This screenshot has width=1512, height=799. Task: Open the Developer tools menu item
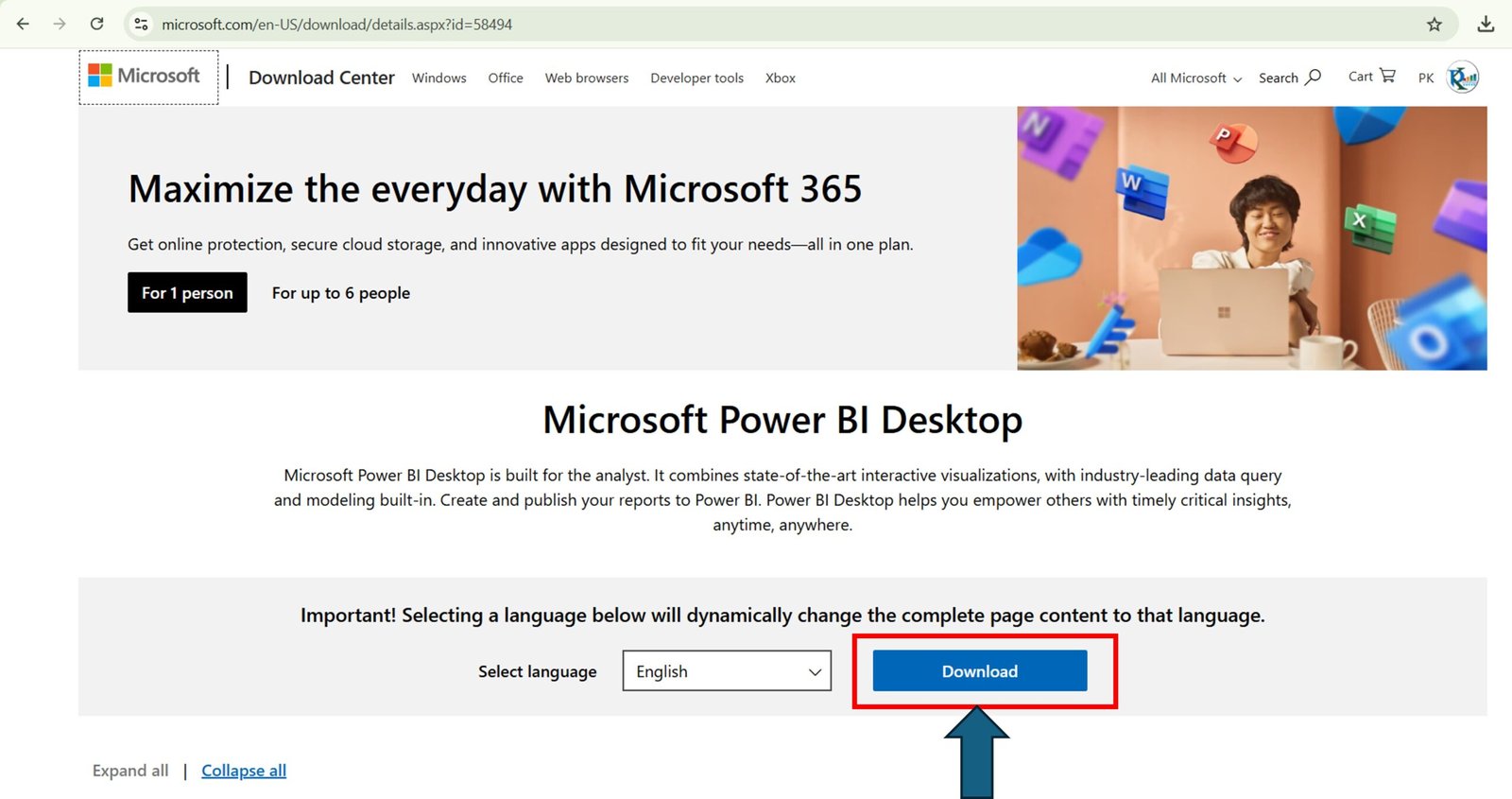click(x=697, y=78)
